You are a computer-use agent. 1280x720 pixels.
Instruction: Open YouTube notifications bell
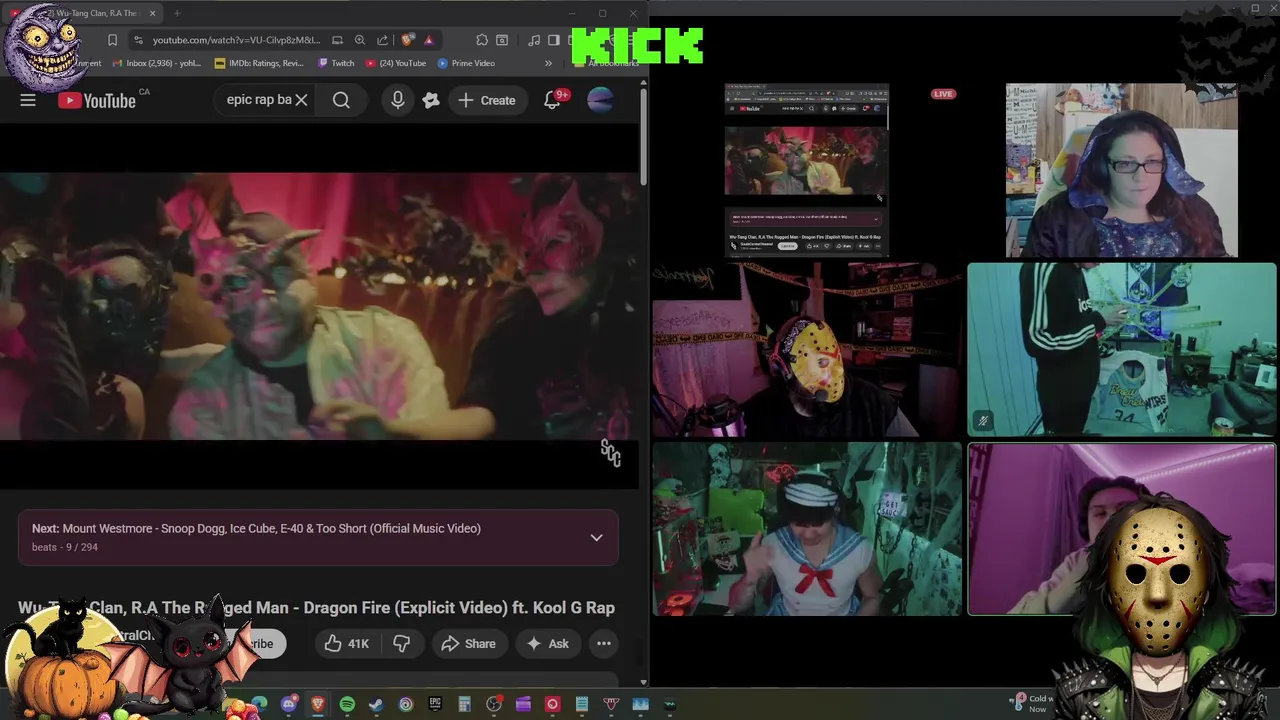click(552, 100)
